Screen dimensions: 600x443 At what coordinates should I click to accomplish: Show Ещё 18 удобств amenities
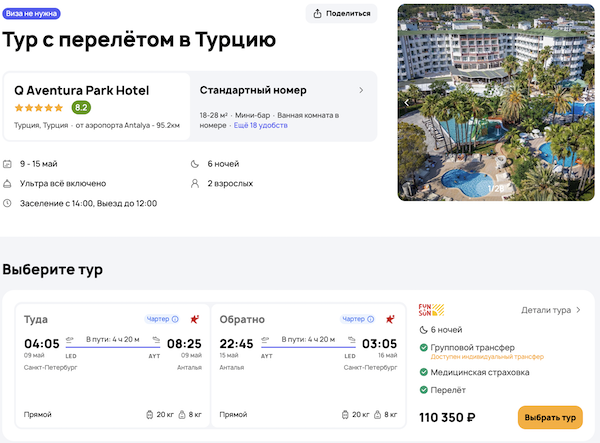261,126
